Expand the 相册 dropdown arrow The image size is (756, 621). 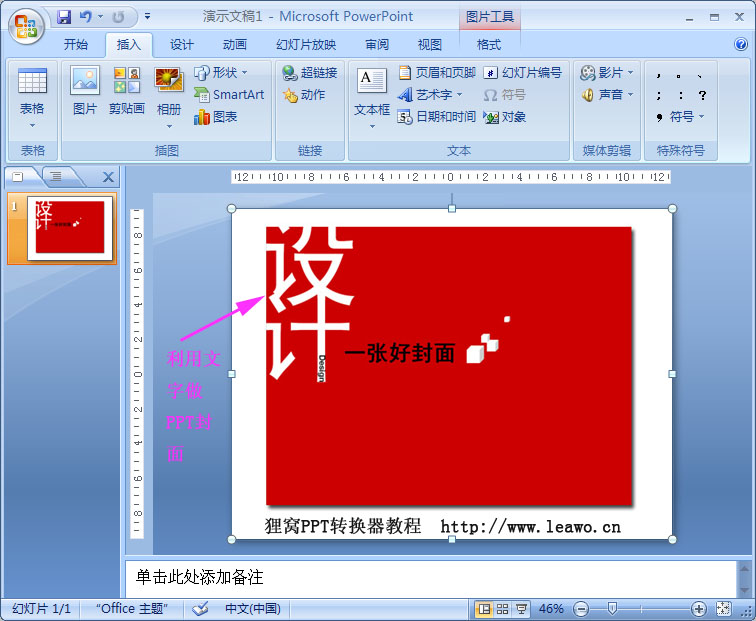[x=169, y=127]
